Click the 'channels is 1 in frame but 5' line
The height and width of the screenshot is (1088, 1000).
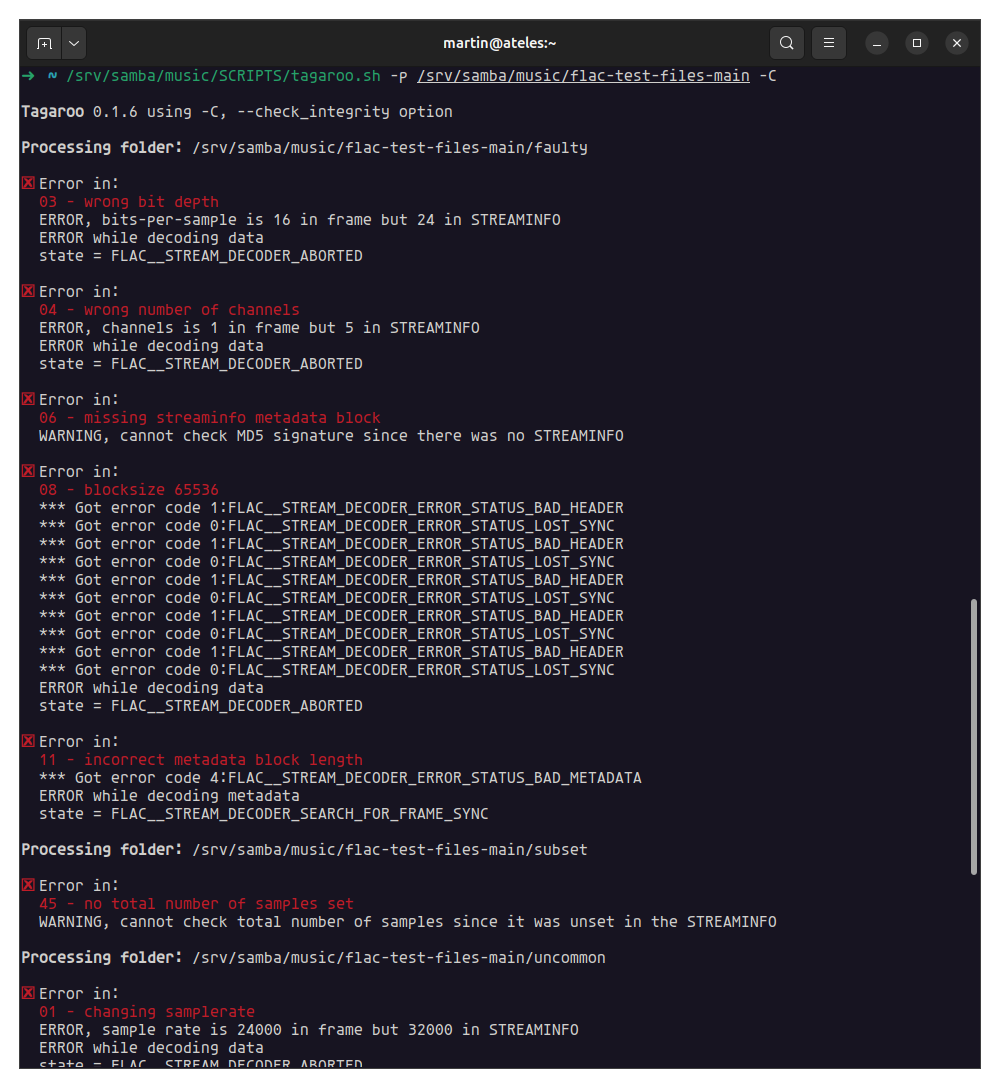(260, 328)
